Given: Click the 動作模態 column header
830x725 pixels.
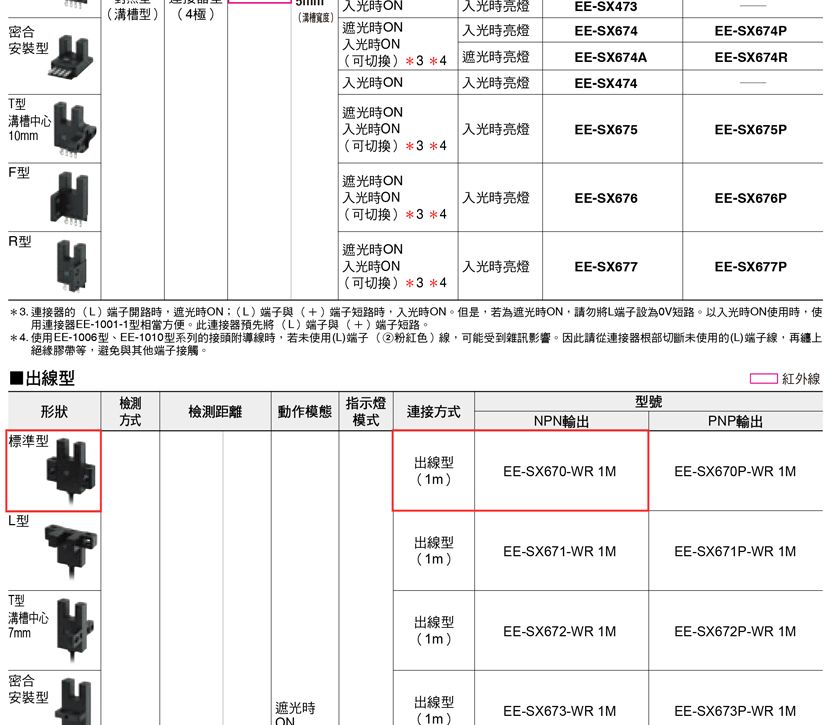Looking at the screenshot, I should coord(304,412).
